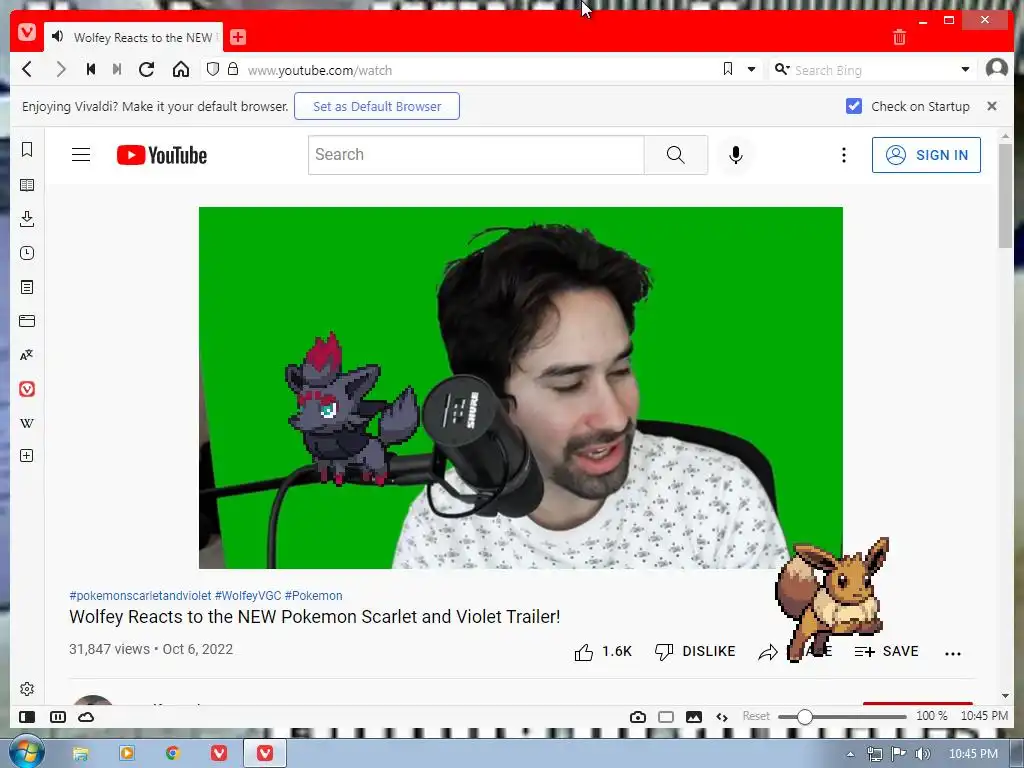Uncheck Check on Startup checkbox

click(854, 106)
